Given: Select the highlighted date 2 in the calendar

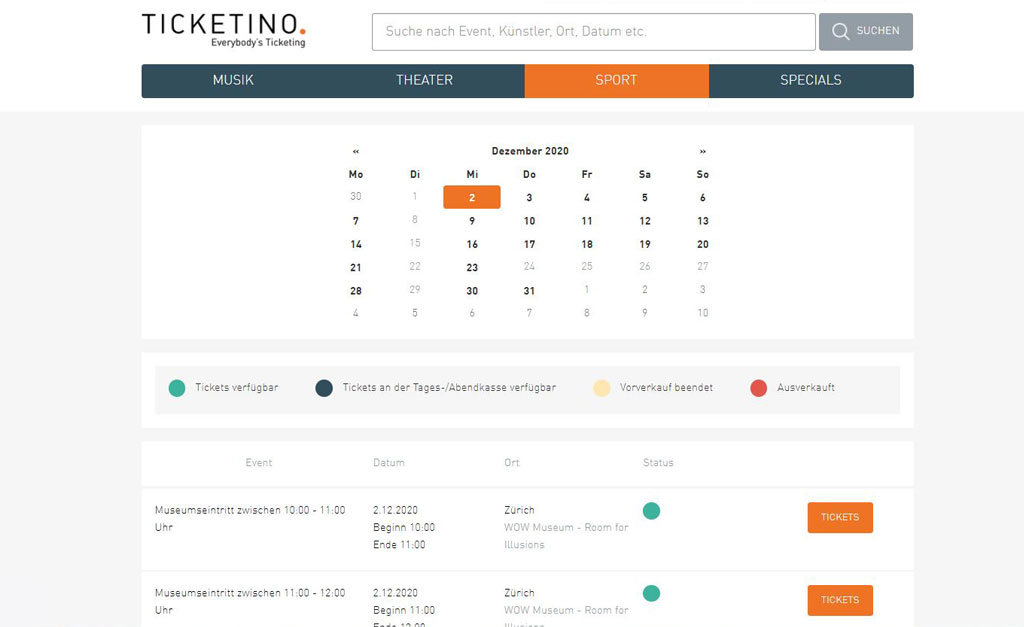Looking at the screenshot, I should (x=471, y=197).
